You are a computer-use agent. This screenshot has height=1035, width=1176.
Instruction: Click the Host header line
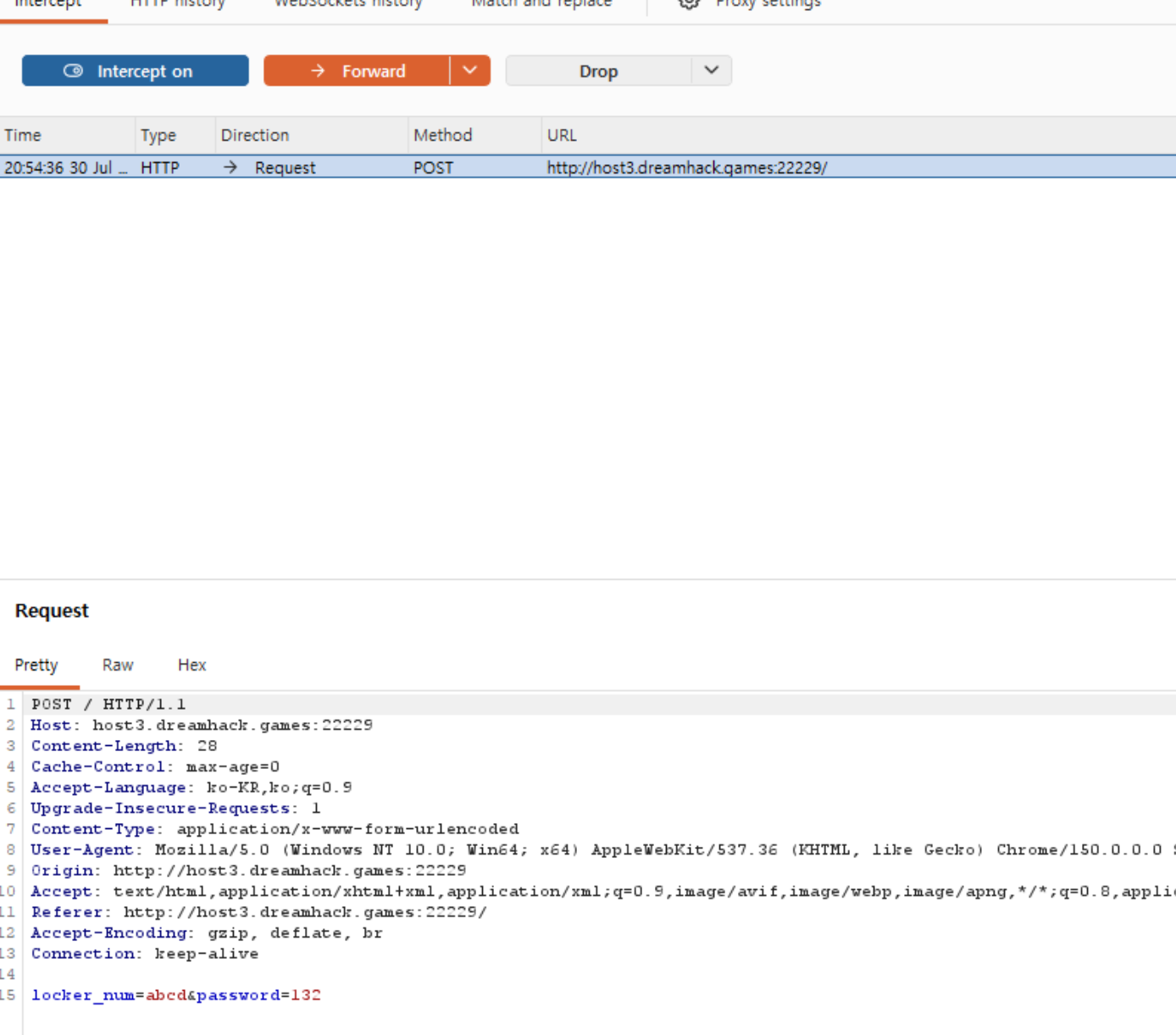coord(202,726)
